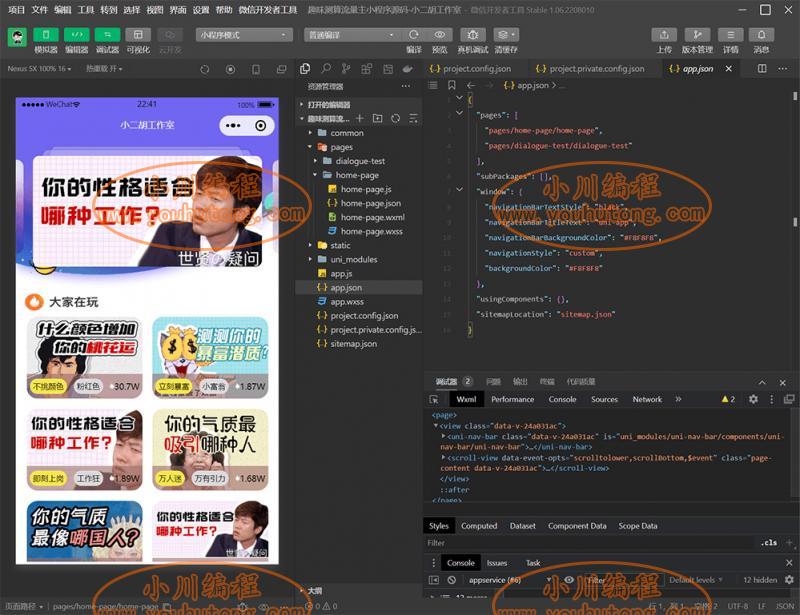Click the preview eye icon
This screenshot has height=615, width=800.
439,35
